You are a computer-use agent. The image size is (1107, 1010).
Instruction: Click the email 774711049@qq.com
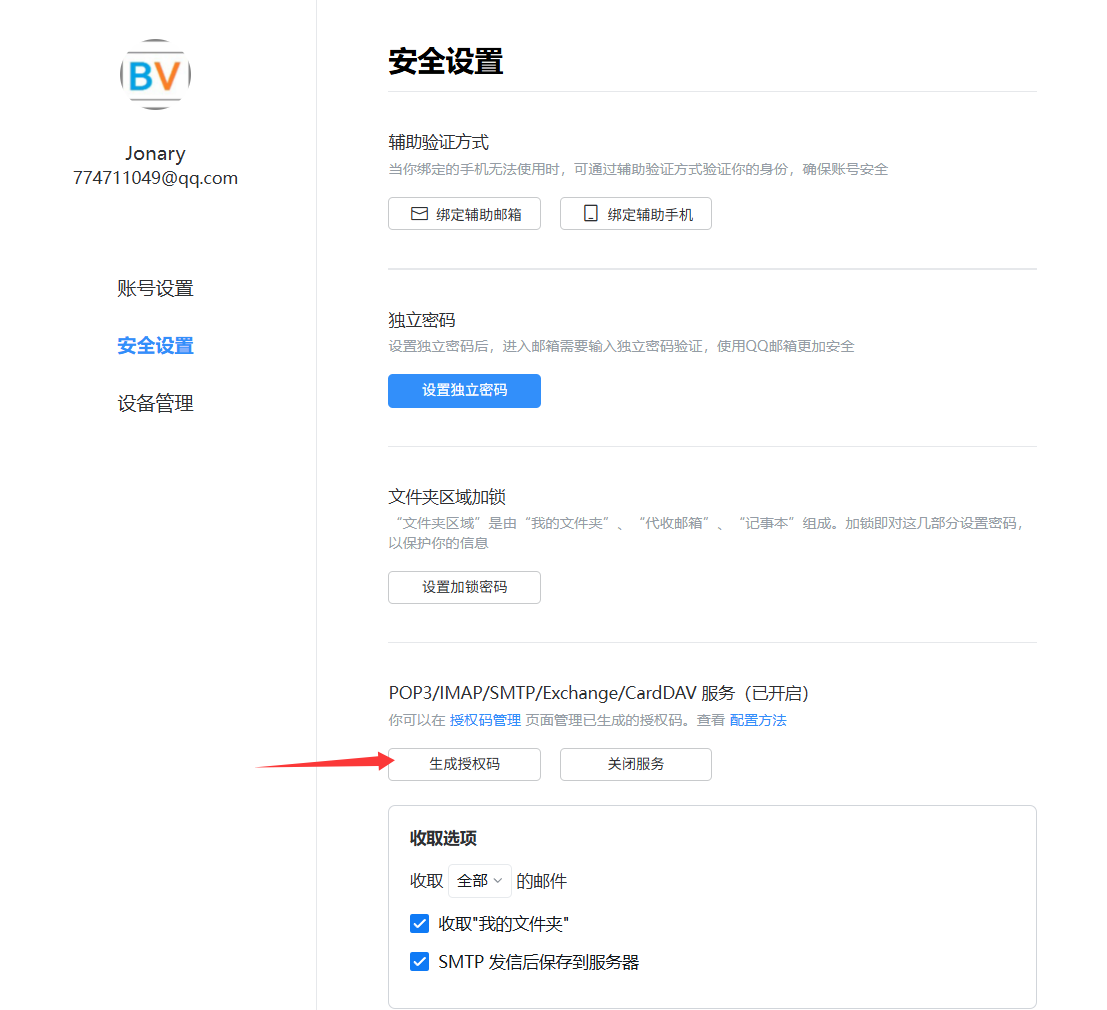[155, 178]
